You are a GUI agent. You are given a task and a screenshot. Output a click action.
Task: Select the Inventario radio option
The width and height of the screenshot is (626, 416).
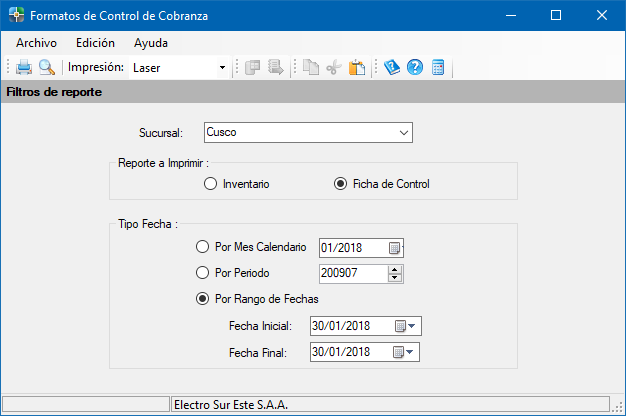pyautogui.click(x=236, y=184)
